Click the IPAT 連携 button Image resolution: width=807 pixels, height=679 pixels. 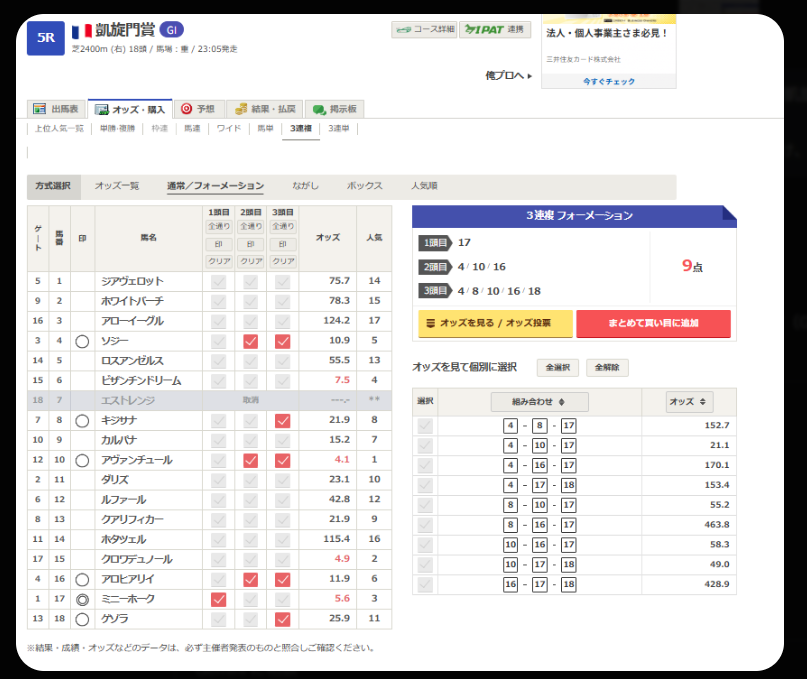coord(495,30)
